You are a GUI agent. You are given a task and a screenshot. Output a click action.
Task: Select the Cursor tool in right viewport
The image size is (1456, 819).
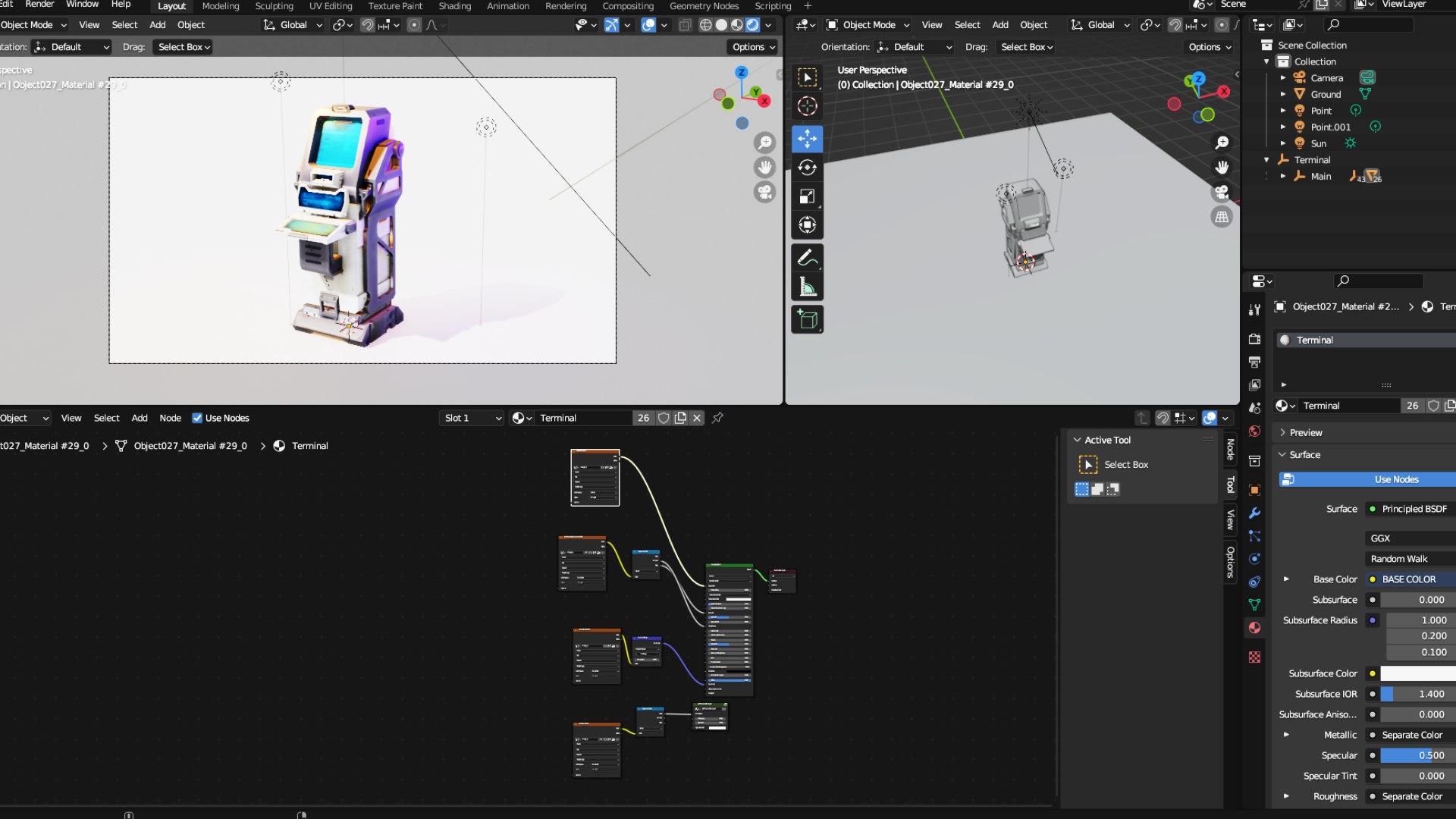(x=807, y=106)
